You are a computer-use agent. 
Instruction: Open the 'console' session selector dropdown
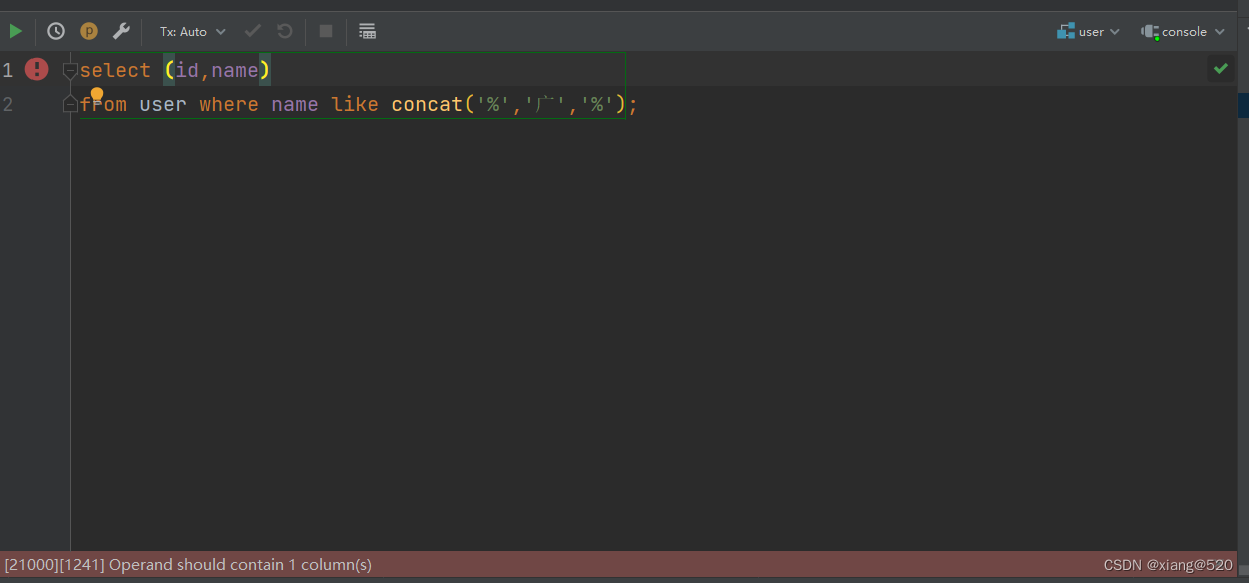click(x=1183, y=31)
